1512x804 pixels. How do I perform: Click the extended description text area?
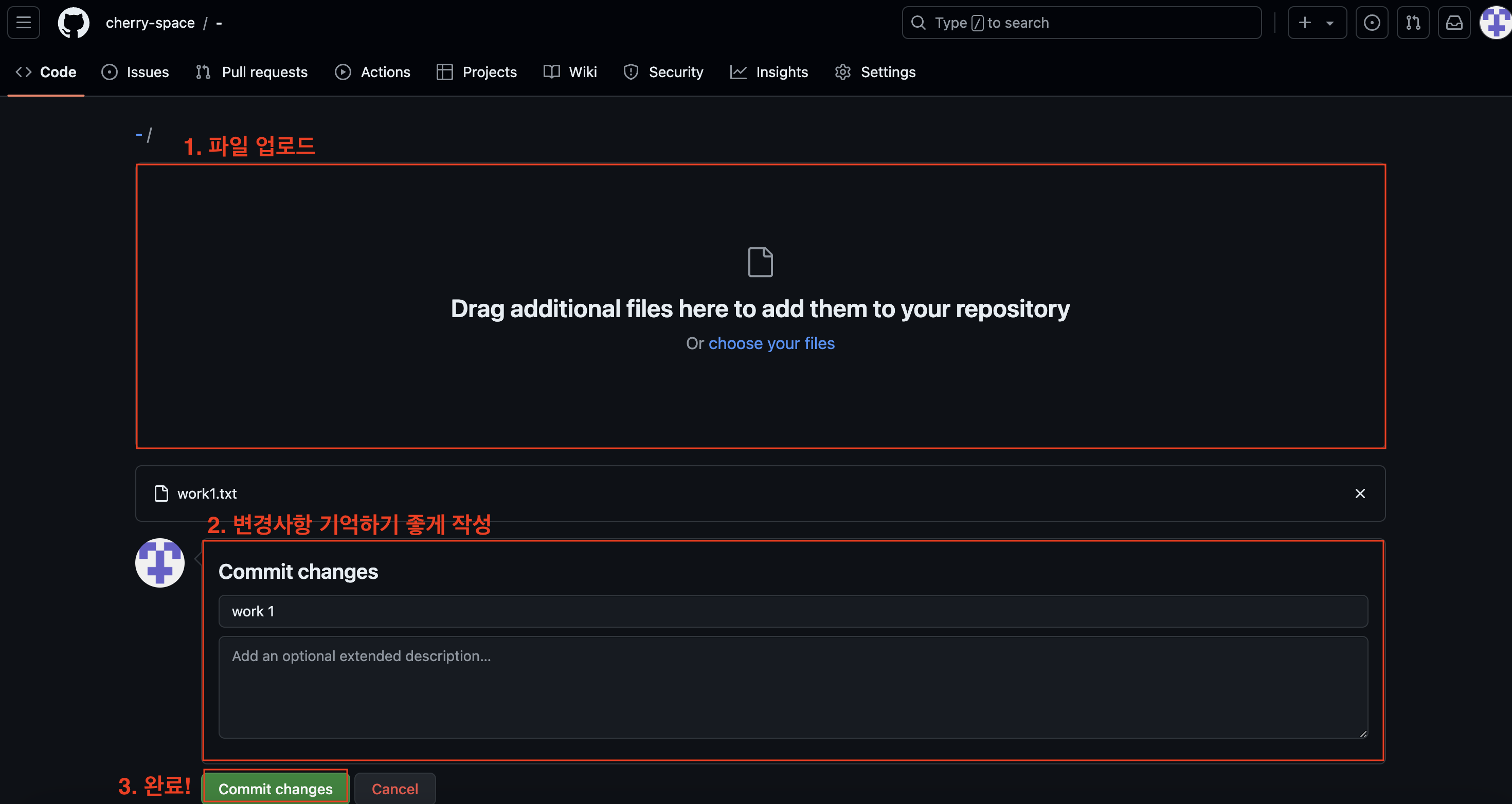(x=793, y=687)
